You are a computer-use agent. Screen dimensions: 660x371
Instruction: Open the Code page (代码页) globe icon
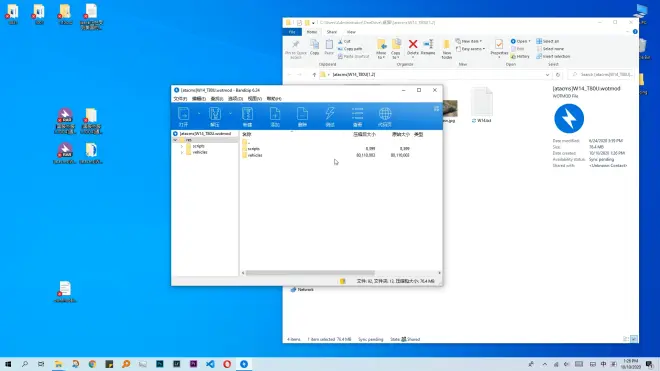pyautogui.click(x=385, y=117)
